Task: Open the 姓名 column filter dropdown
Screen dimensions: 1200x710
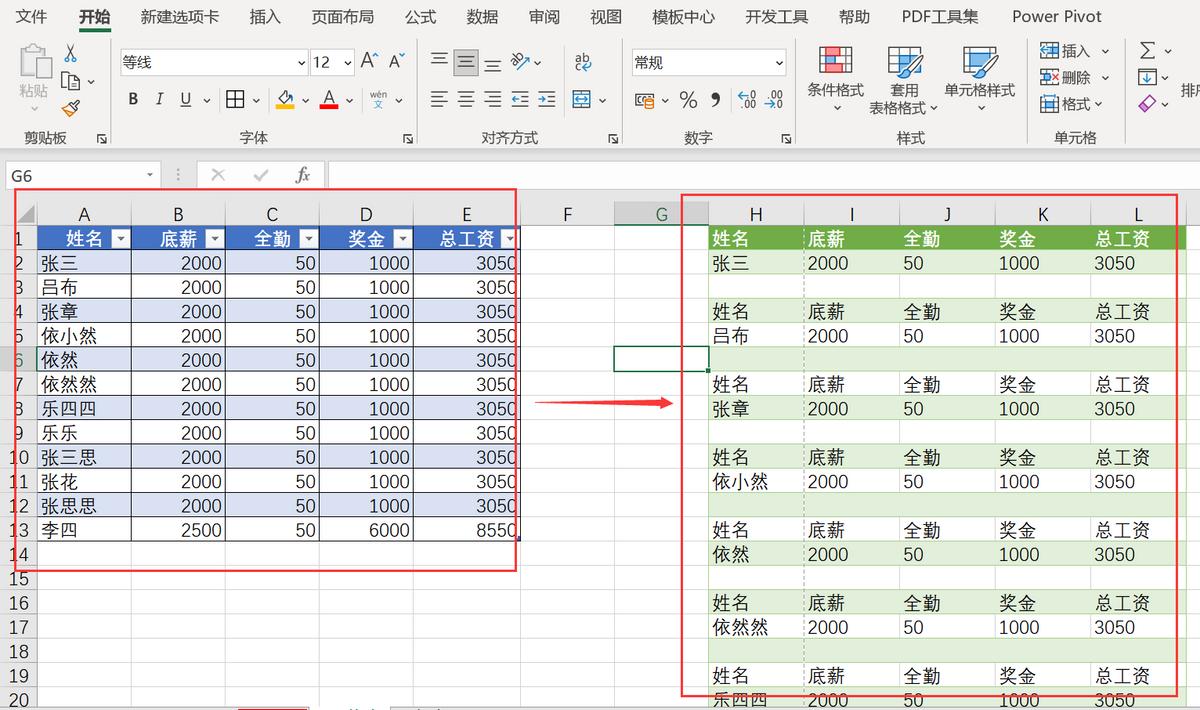Action: tap(121, 238)
